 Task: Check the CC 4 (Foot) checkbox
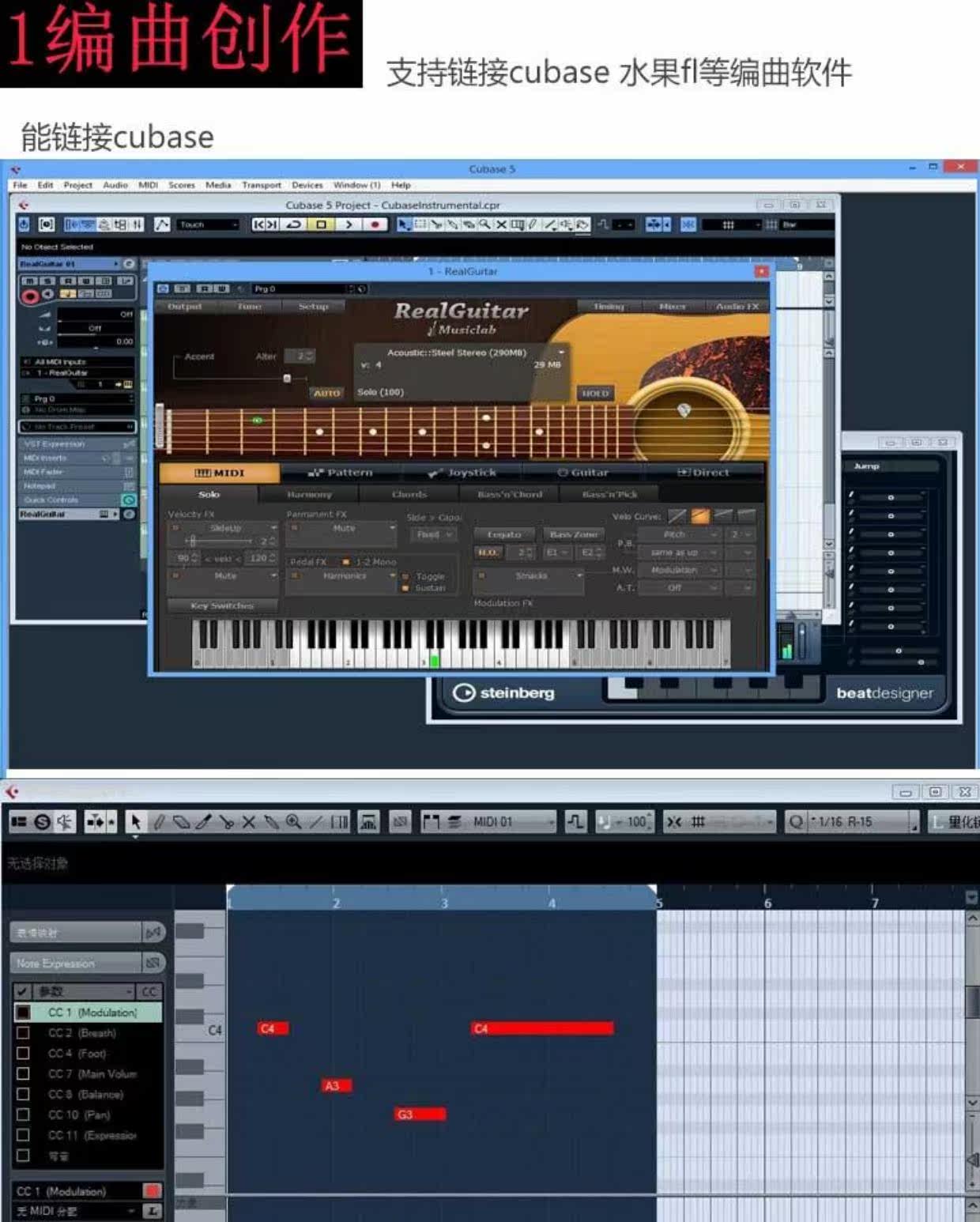pyautogui.click(x=23, y=1054)
